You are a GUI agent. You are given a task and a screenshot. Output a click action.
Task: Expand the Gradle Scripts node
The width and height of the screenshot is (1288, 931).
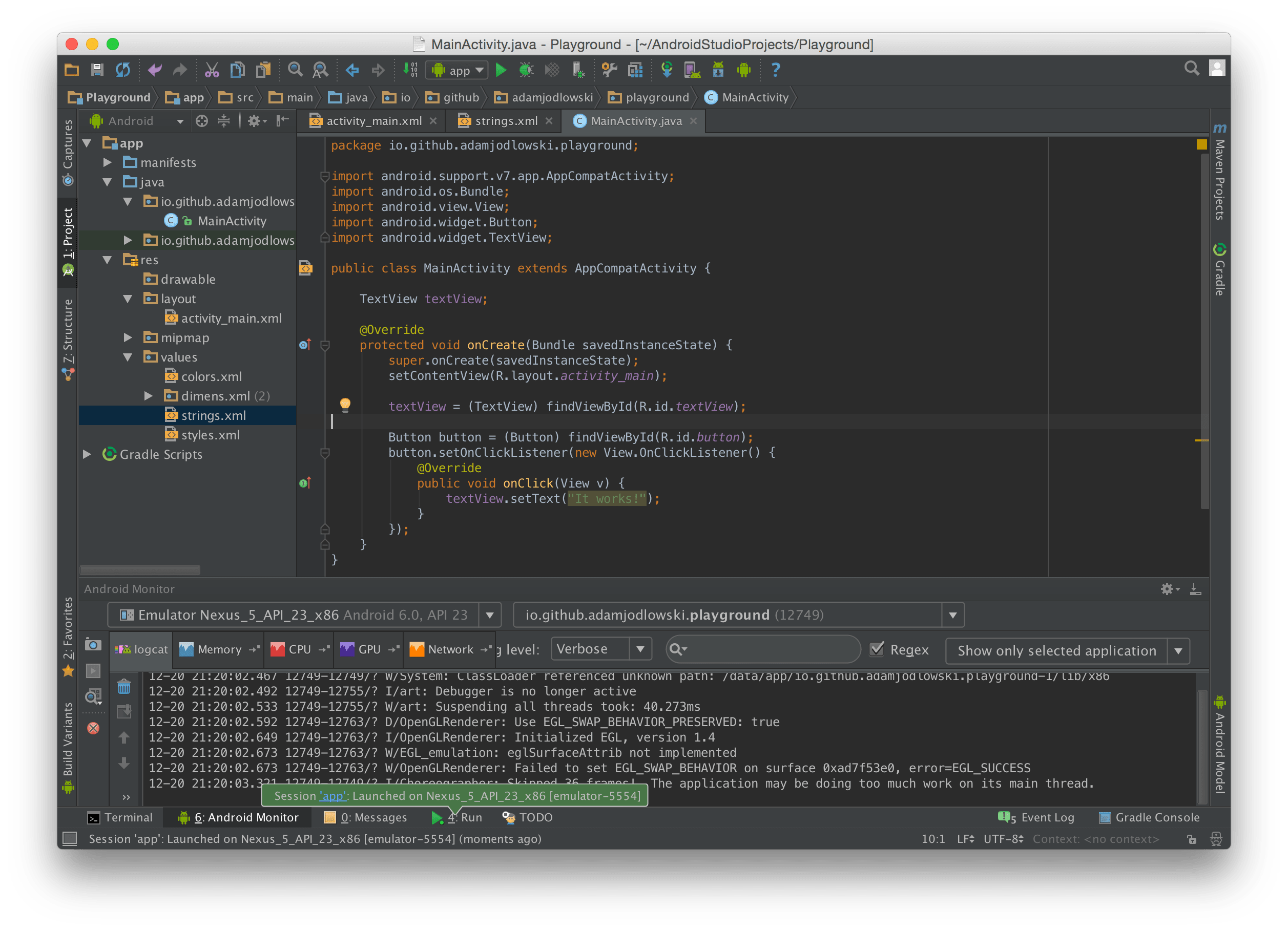[x=87, y=454]
